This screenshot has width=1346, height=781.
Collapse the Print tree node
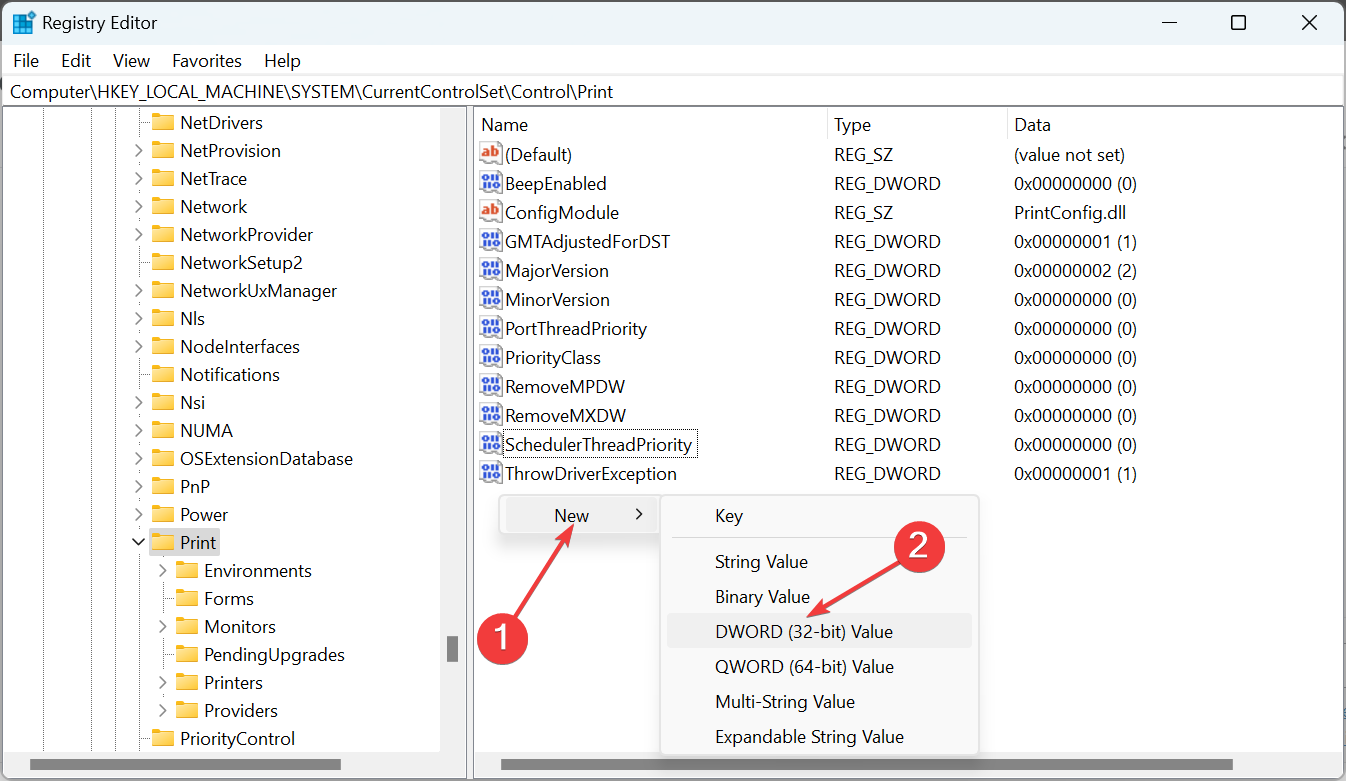point(138,542)
